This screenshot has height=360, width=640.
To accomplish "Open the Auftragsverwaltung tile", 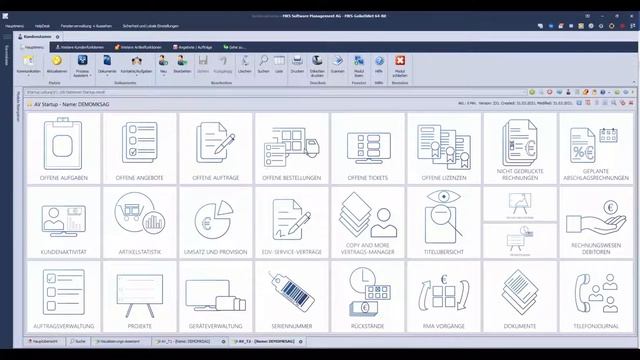I will pos(63,297).
